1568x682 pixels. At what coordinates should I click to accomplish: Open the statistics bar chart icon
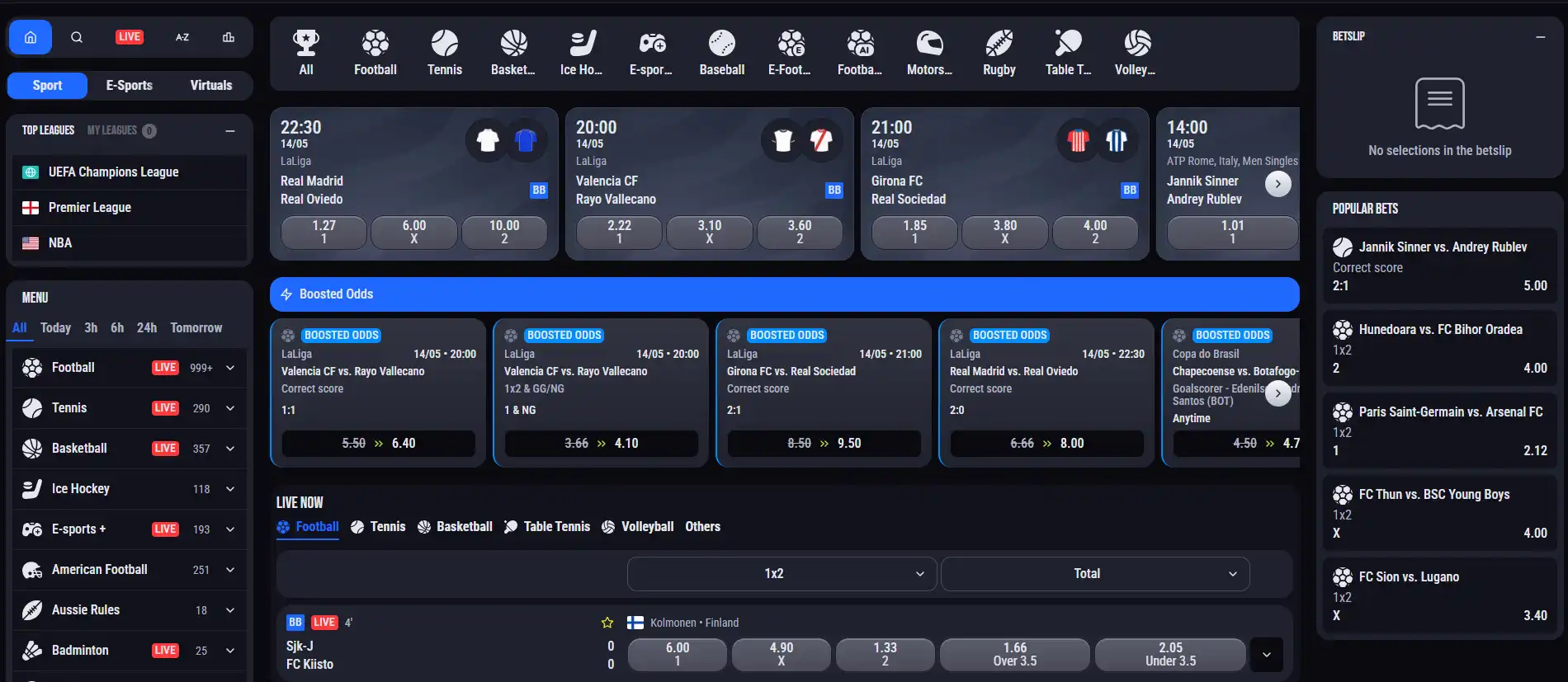[229, 37]
